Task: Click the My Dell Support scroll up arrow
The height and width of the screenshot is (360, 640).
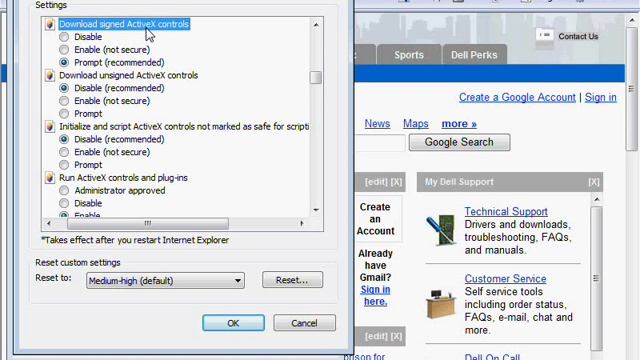Action: point(596,200)
